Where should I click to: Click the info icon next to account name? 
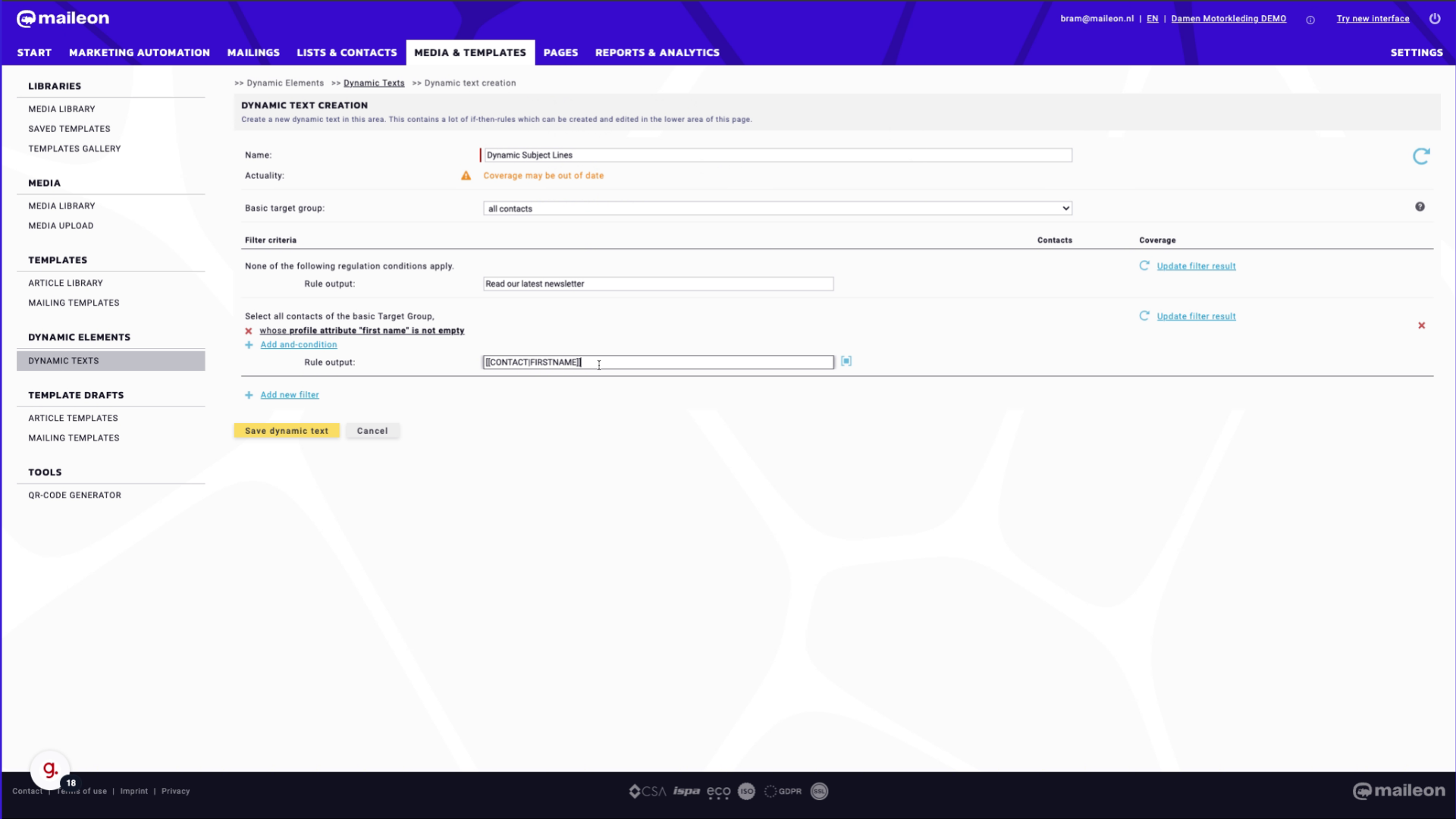1310,19
